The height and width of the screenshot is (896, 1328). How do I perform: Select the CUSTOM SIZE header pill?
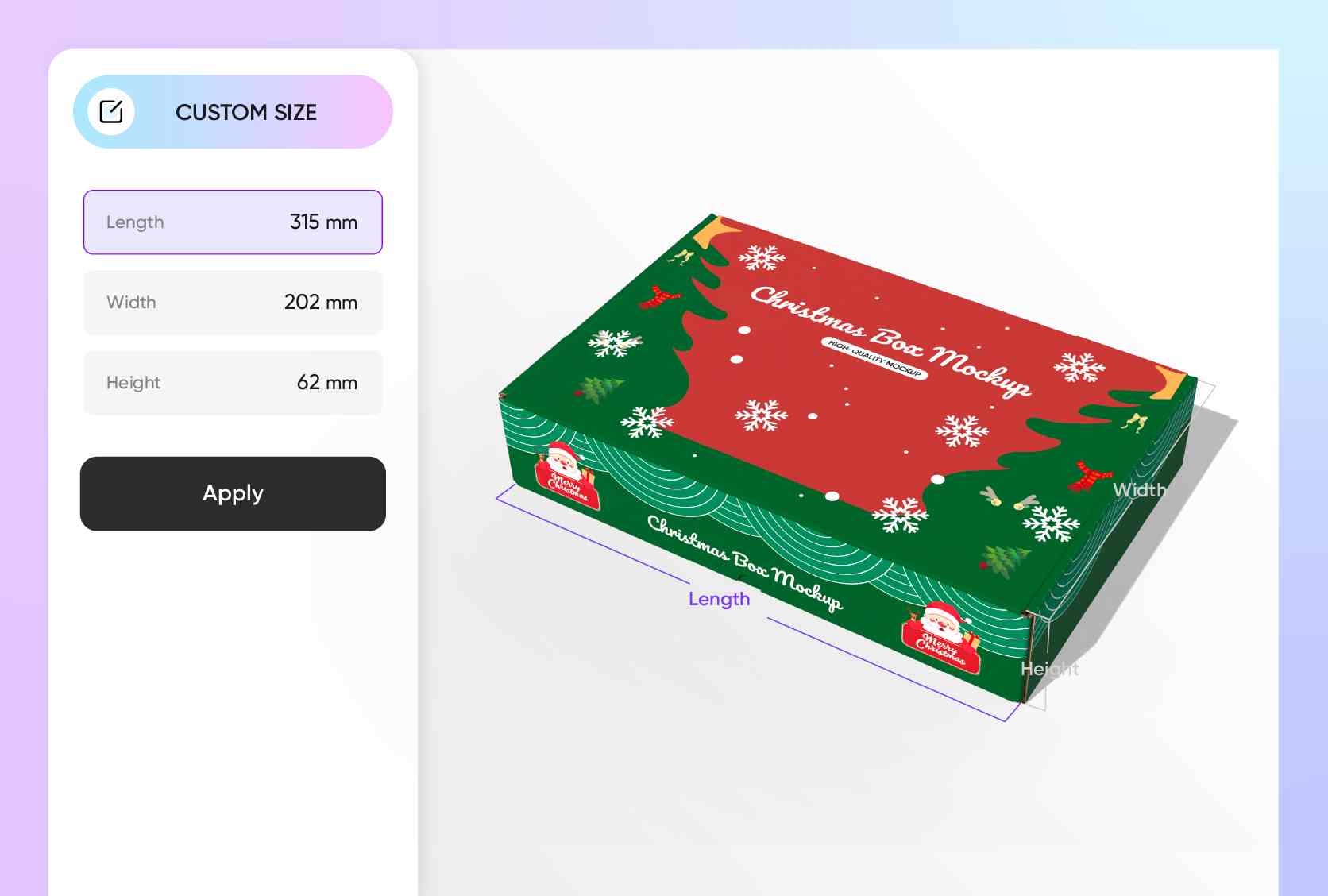point(233,112)
